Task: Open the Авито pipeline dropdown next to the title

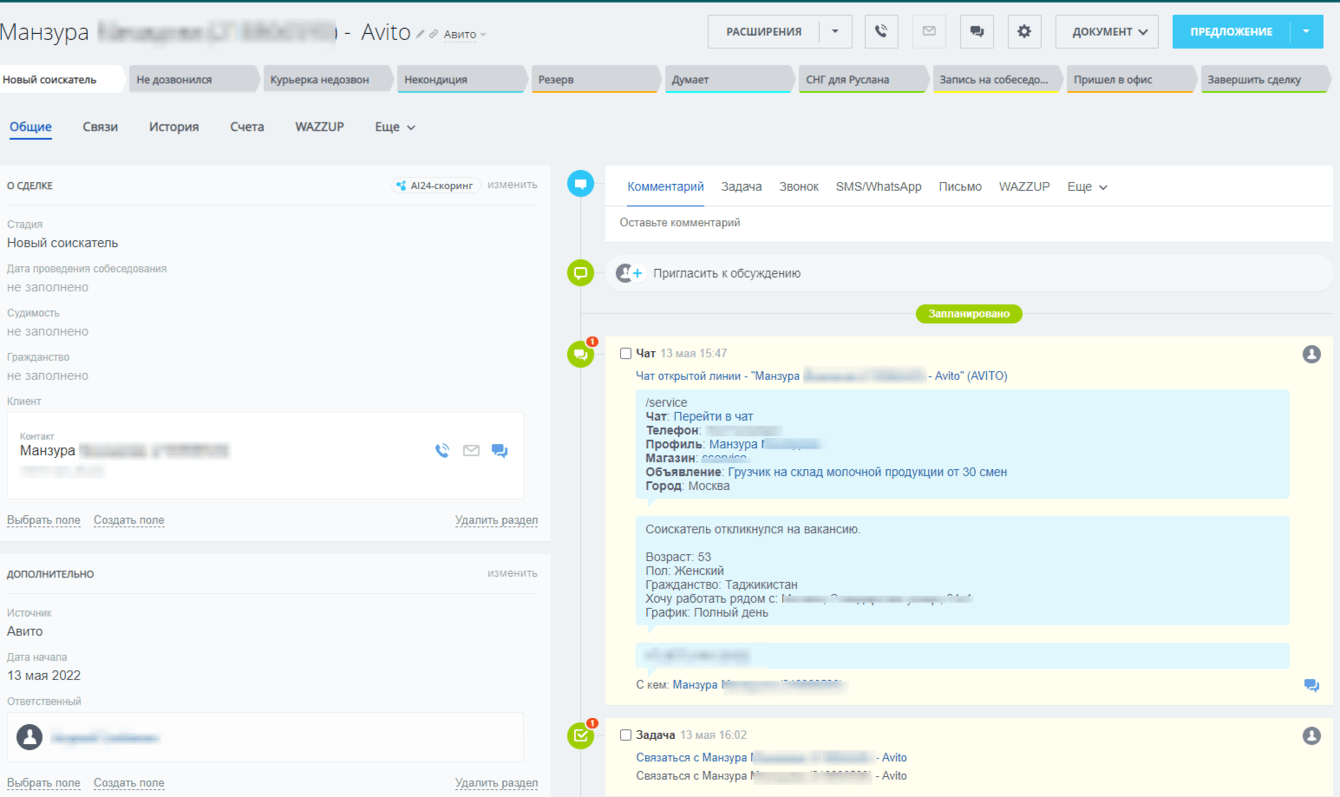Action: click(x=465, y=35)
